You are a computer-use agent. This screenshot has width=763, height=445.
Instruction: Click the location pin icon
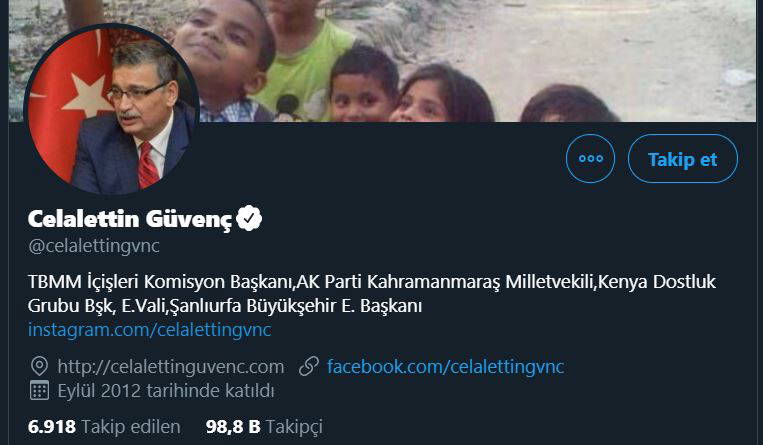tap(40, 366)
